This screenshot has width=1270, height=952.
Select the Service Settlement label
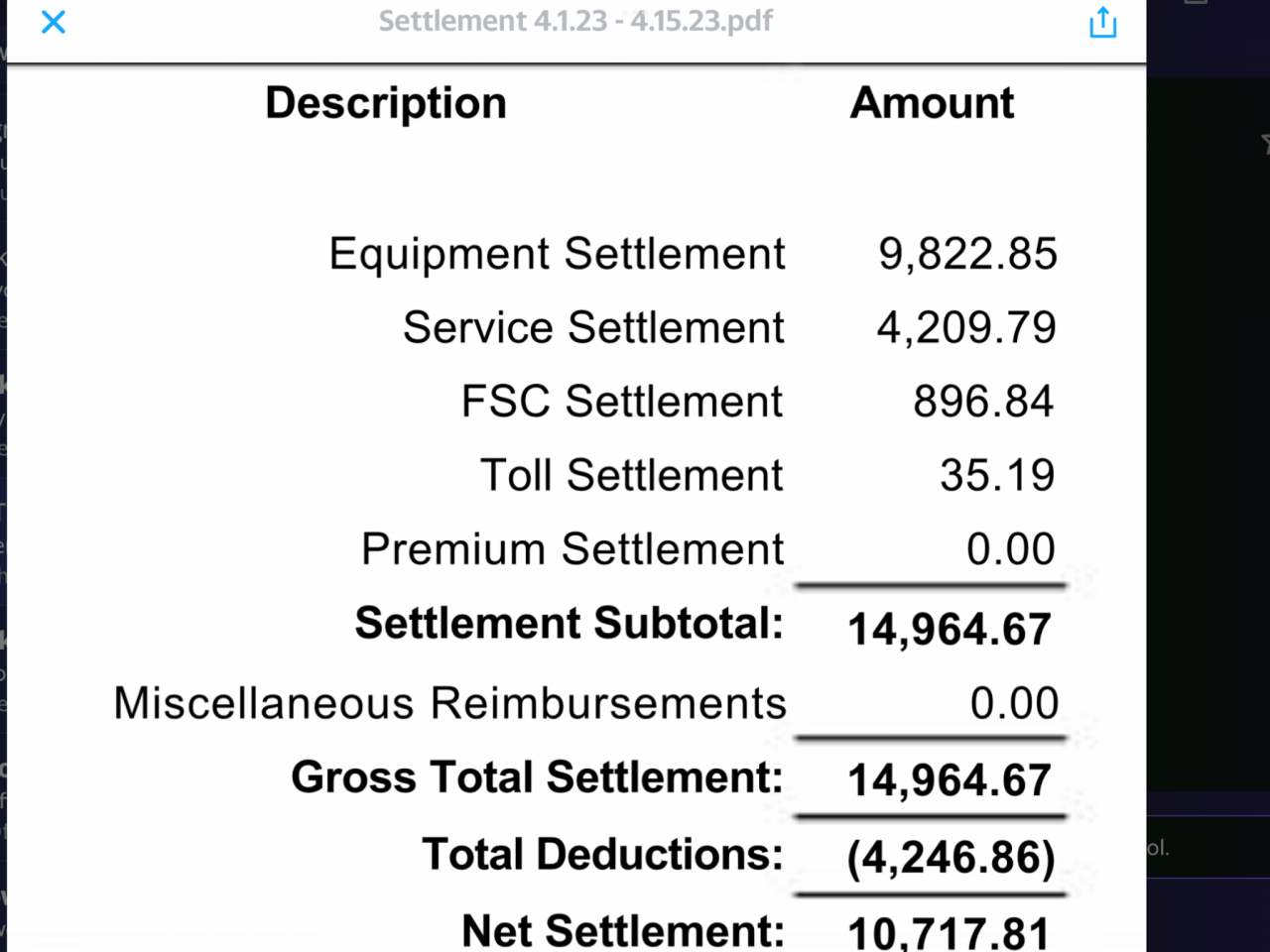click(593, 327)
